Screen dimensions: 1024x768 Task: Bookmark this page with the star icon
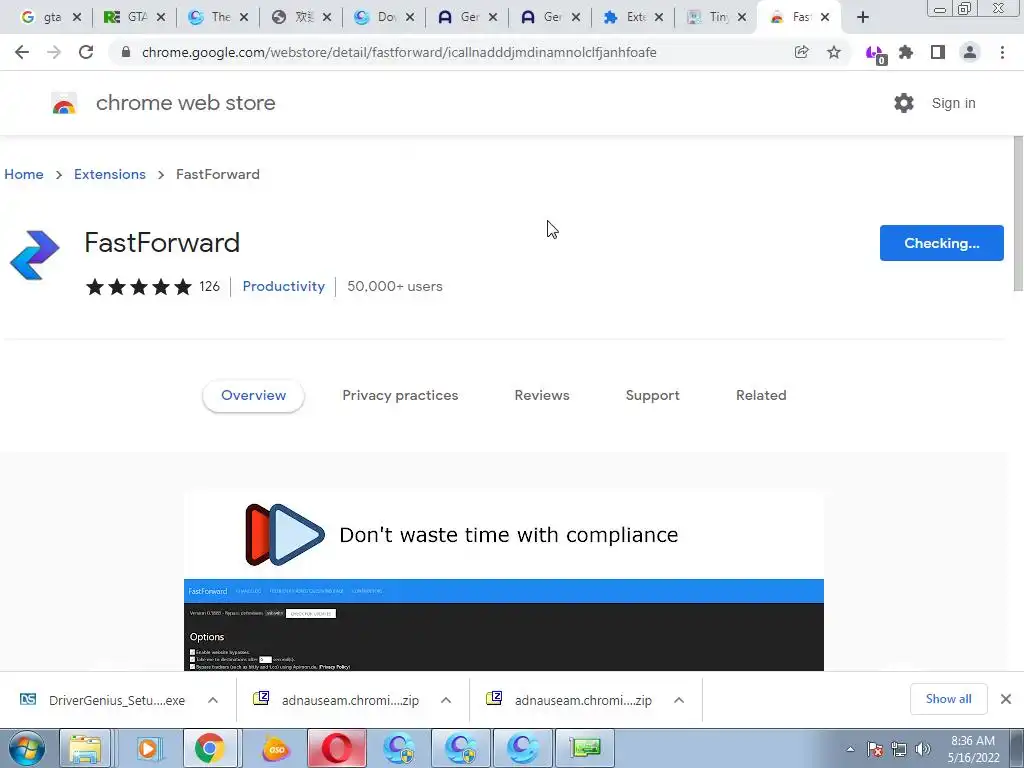point(834,52)
